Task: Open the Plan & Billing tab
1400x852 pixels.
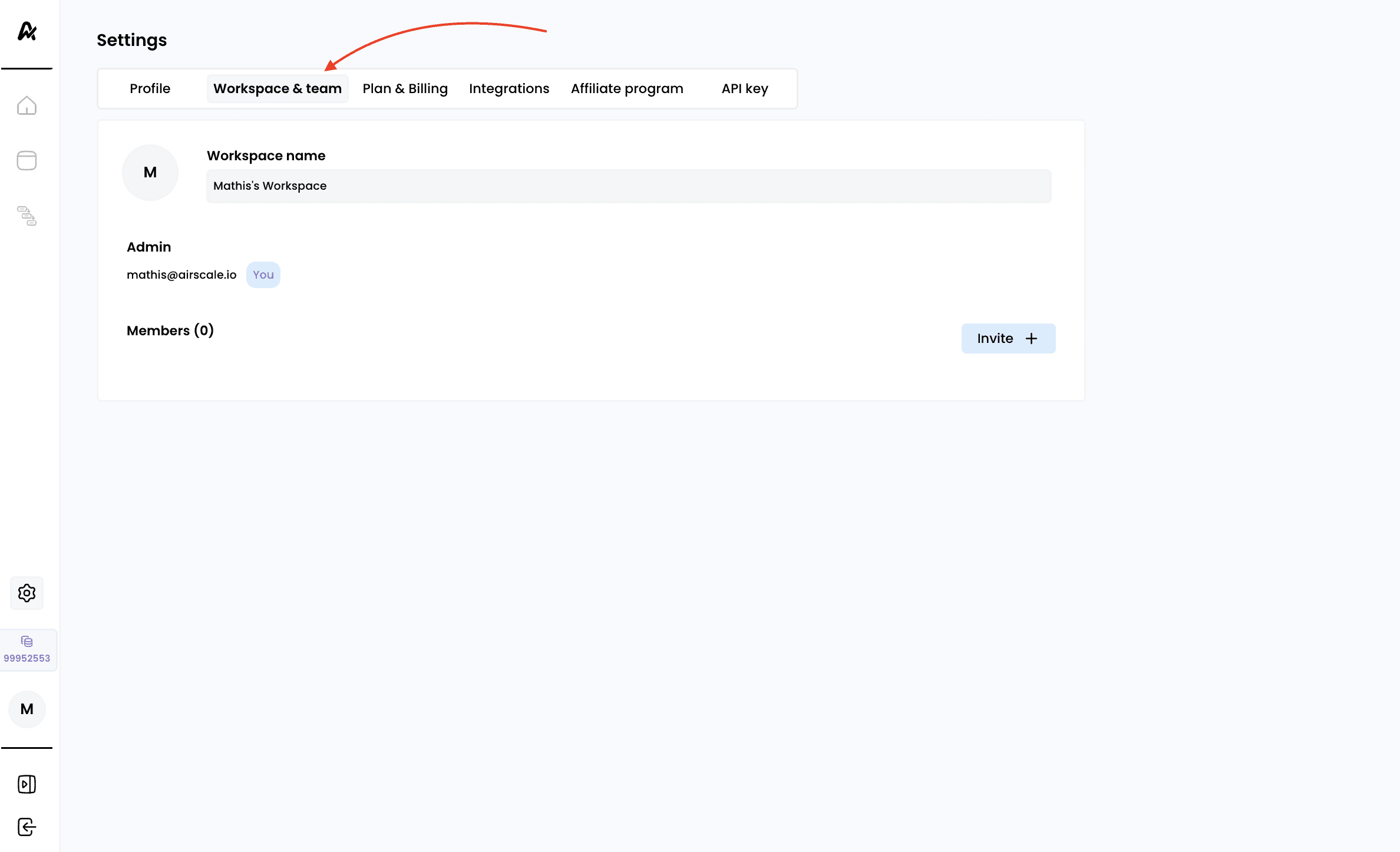Action: (405, 88)
